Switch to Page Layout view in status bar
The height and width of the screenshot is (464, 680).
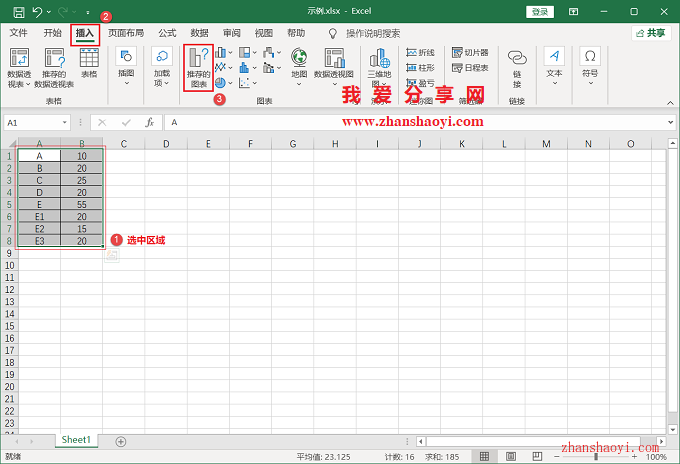coord(511,456)
